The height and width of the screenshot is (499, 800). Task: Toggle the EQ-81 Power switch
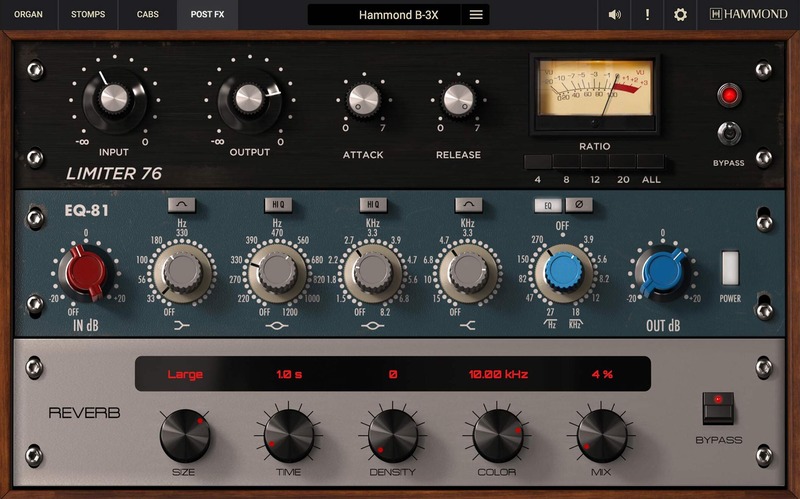pos(729,267)
